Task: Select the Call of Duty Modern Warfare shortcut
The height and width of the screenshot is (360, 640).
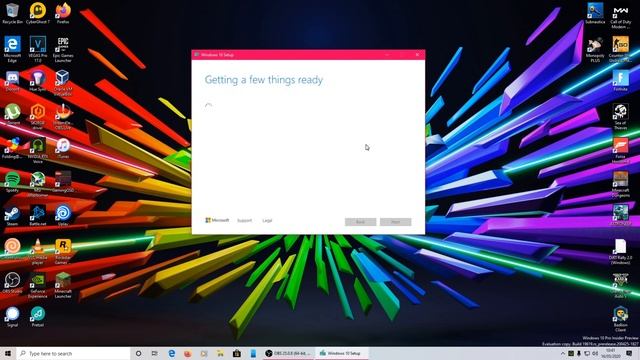Action: coord(620,16)
